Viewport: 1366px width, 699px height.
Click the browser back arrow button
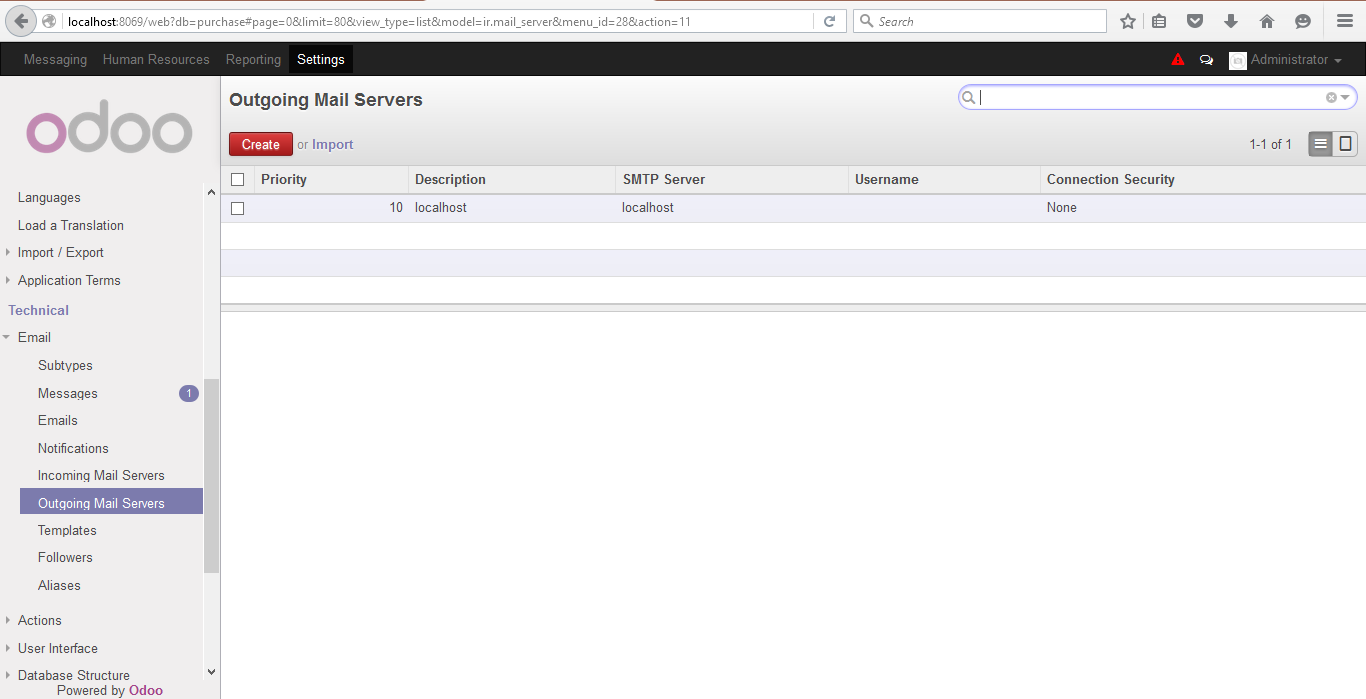tap(21, 21)
